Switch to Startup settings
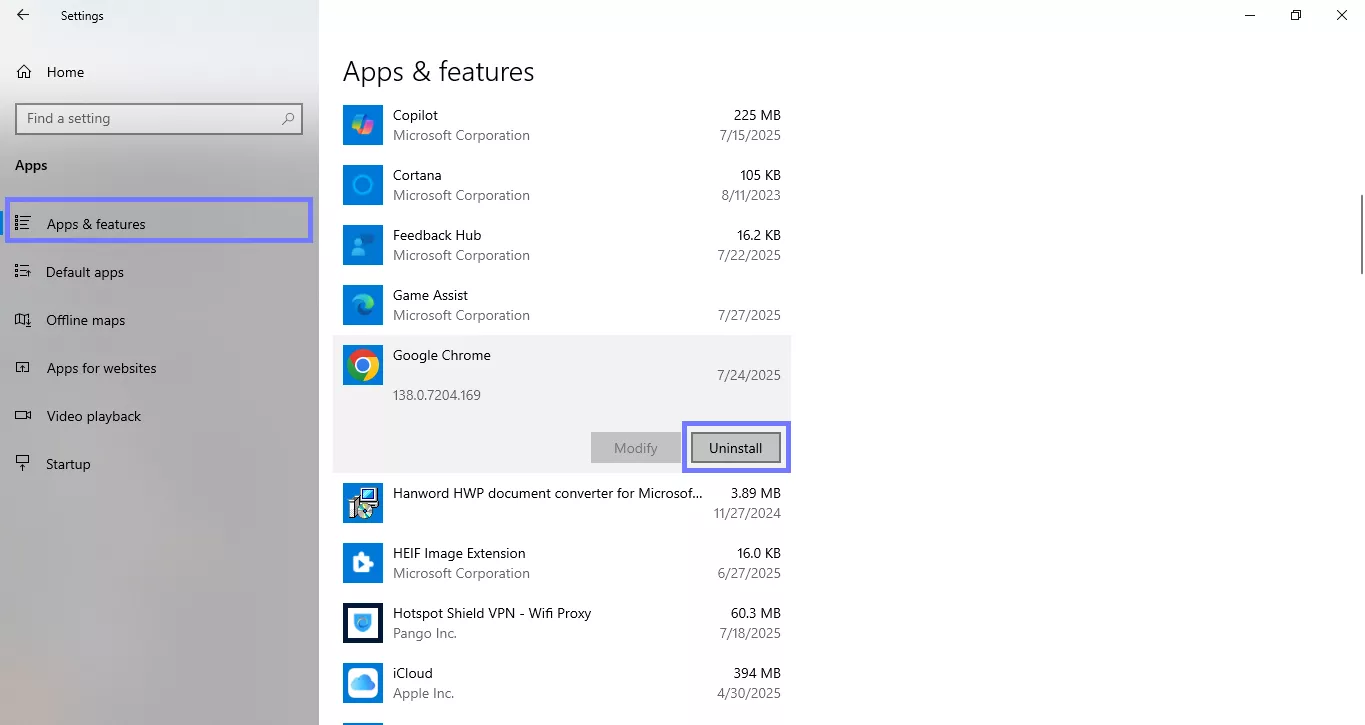1365x725 pixels. (x=68, y=463)
